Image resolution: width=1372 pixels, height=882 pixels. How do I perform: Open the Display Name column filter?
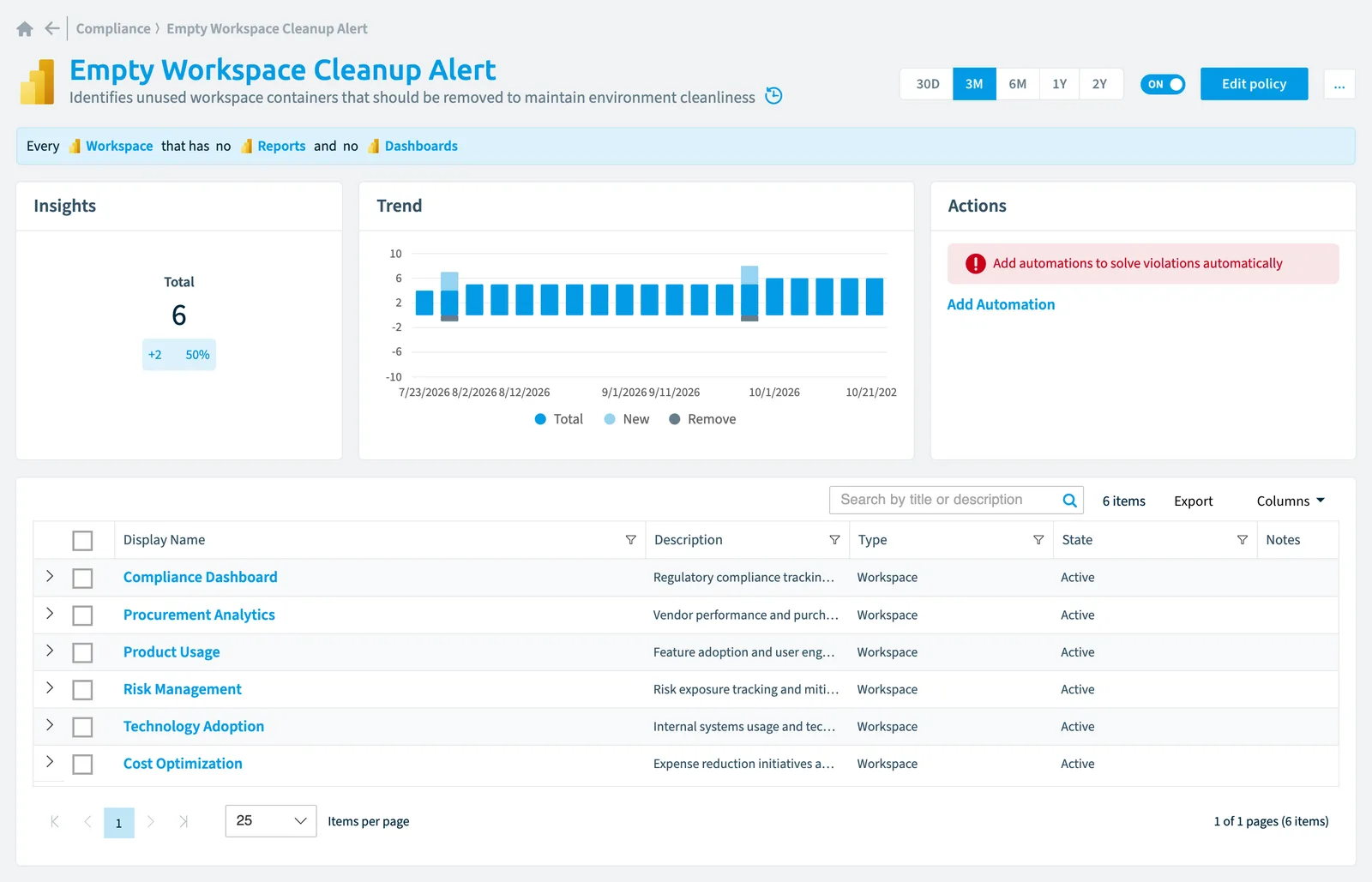pyautogui.click(x=631, y=540)
